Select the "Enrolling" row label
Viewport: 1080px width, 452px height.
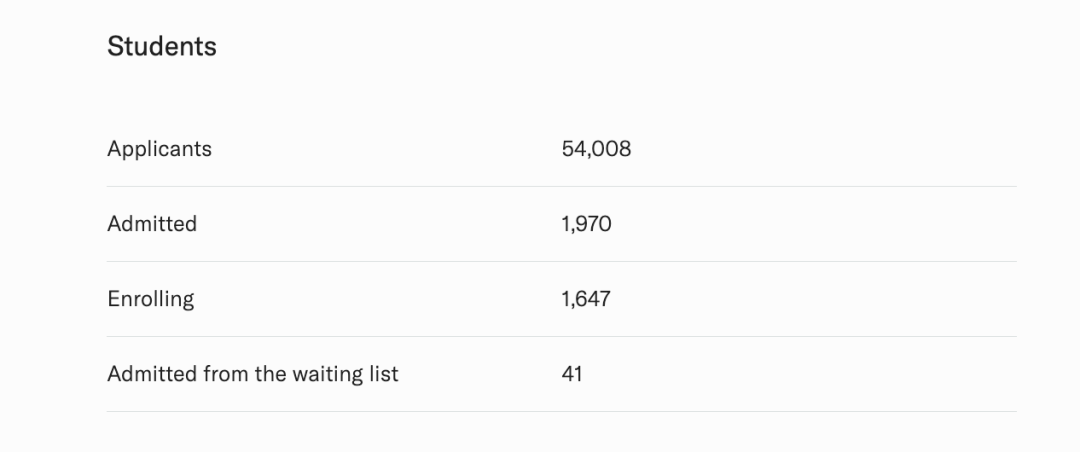pos(151,300)
